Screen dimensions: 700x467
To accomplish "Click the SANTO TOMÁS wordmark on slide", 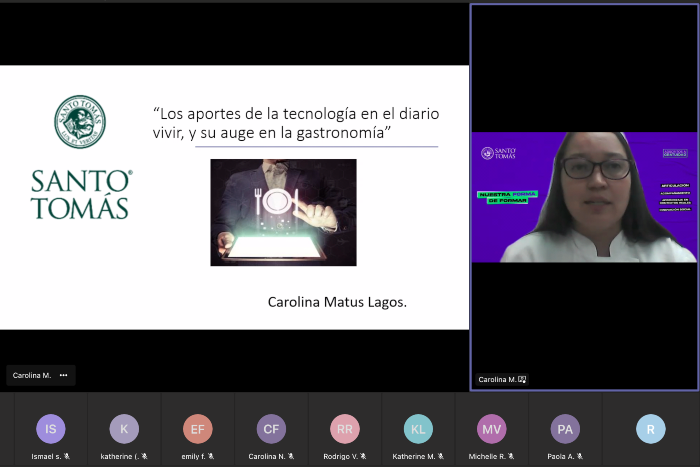I will point(81,194).
